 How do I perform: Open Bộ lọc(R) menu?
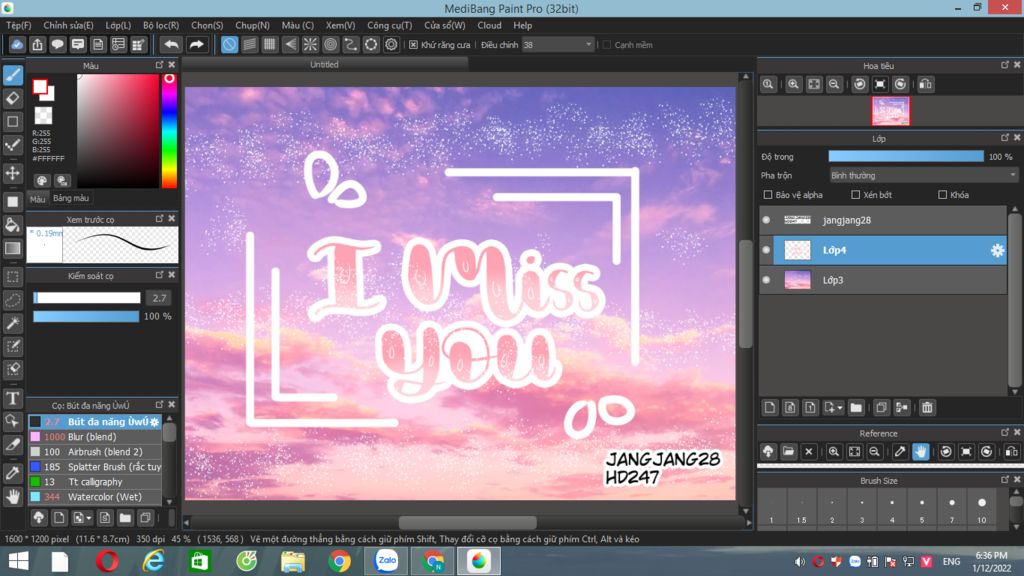click(x=161, y=25)
